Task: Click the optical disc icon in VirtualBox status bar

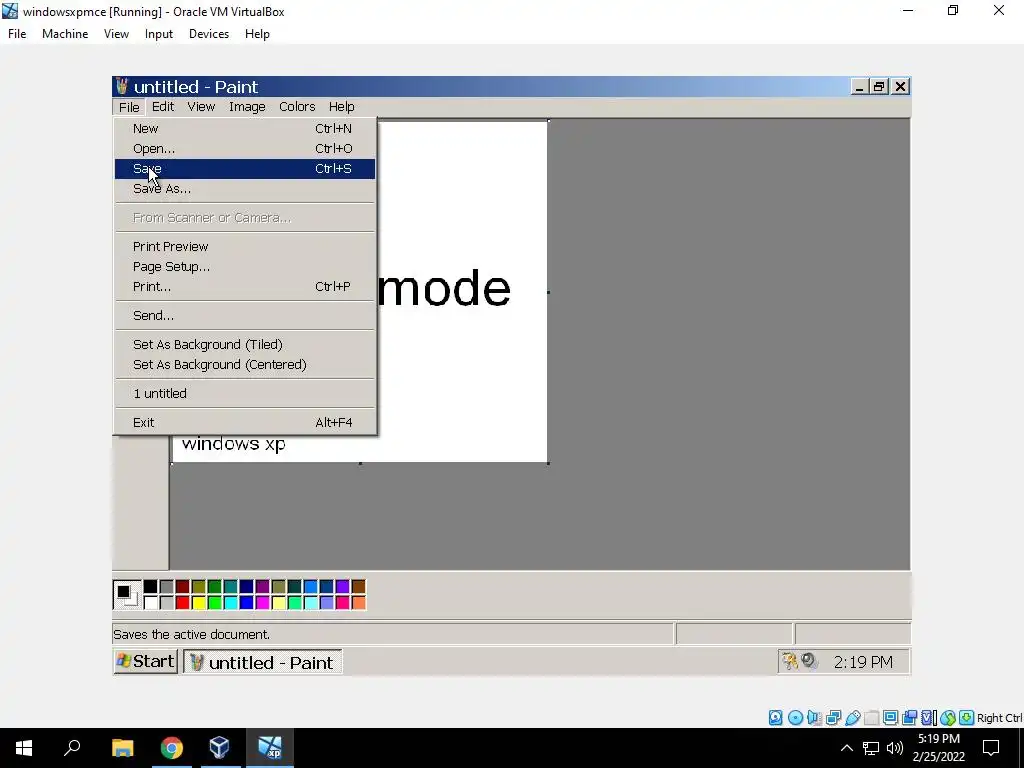Action: click(x=795, y=718)
